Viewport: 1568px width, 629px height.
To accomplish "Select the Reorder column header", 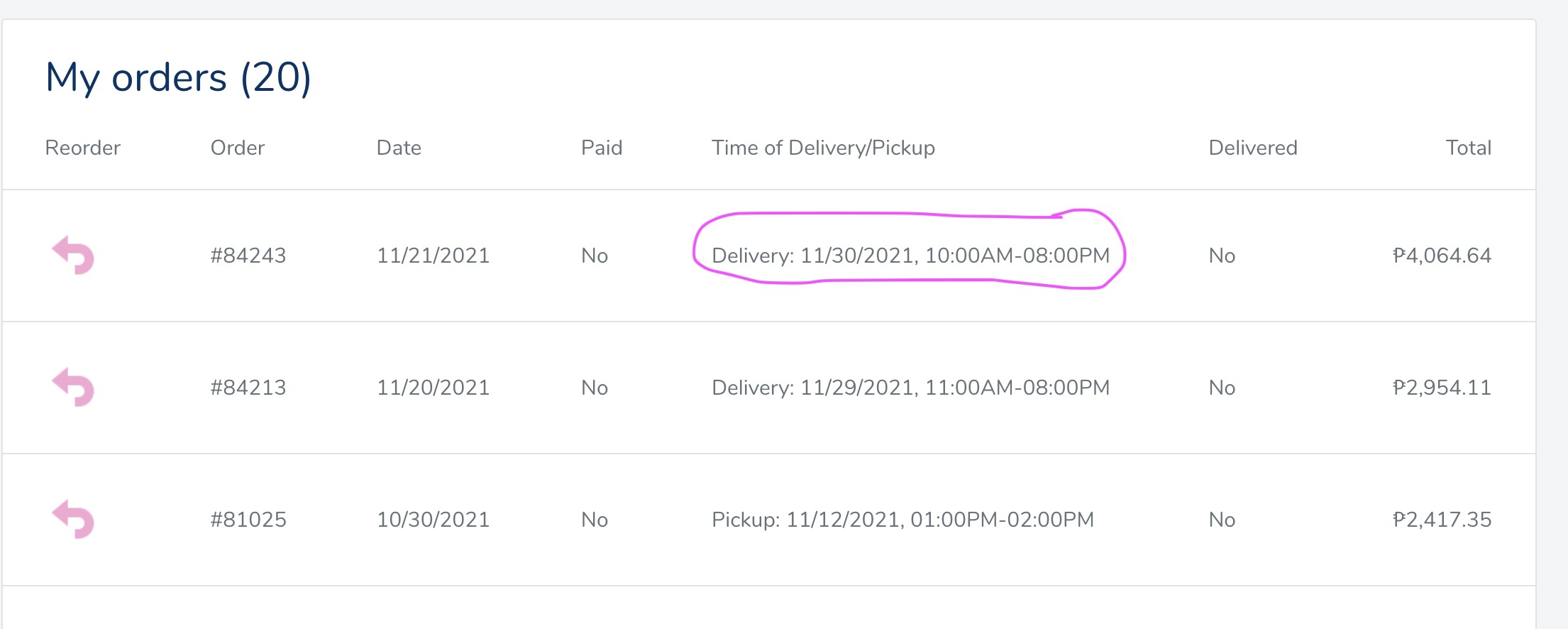I will coord(83,148).
